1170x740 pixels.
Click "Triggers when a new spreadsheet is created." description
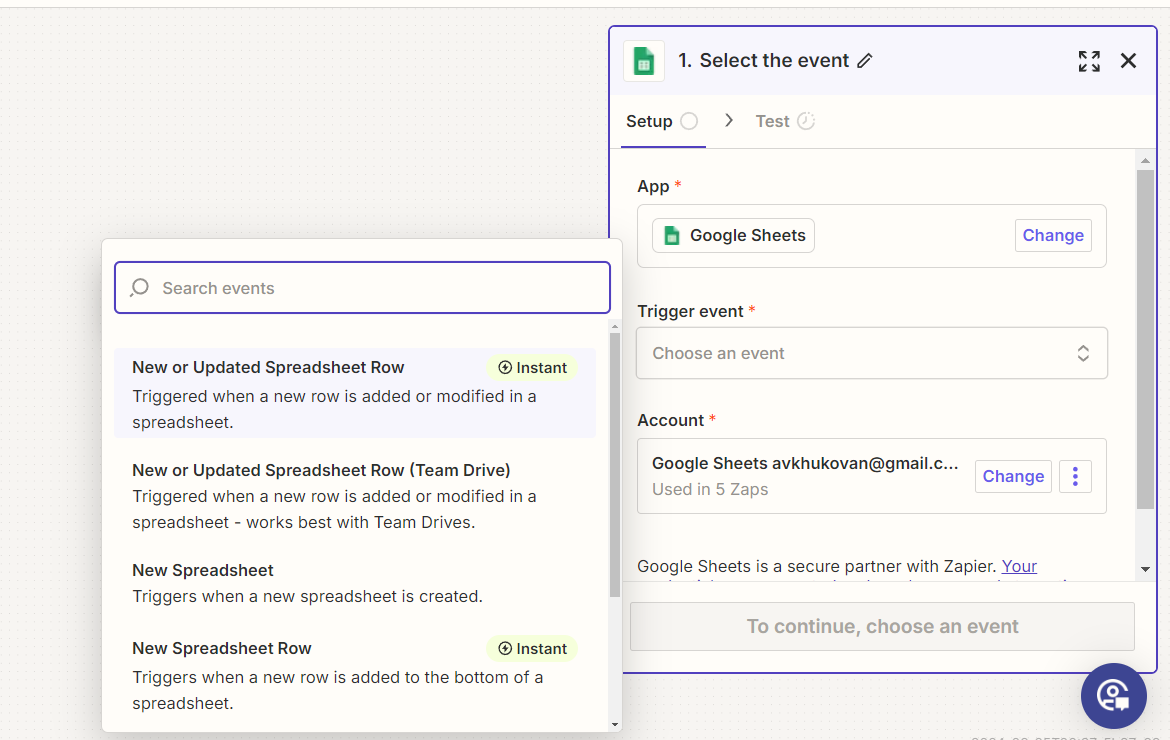click(307, 597)
